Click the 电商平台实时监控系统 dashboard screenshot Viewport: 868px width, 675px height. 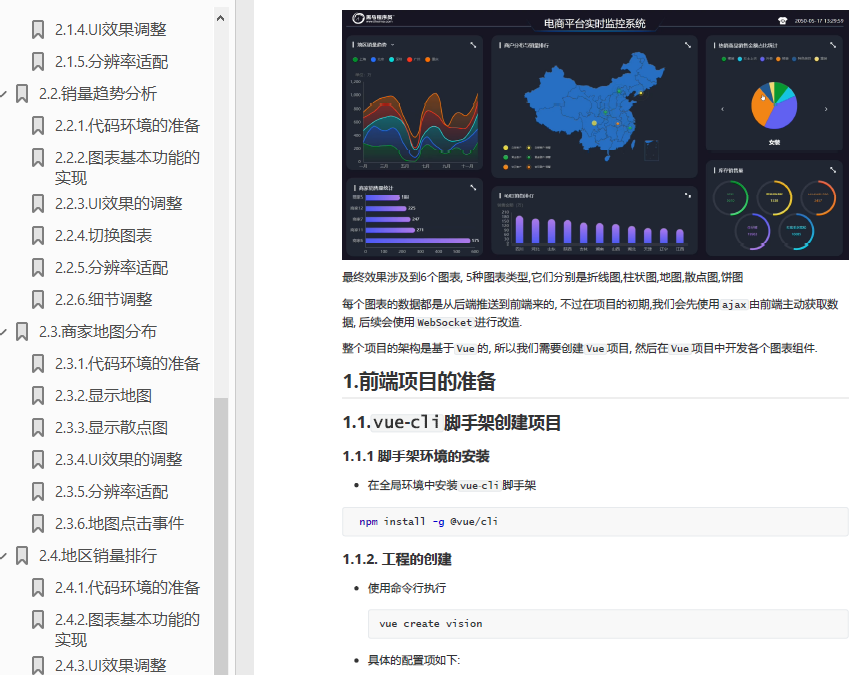click(x=591, y=136)
